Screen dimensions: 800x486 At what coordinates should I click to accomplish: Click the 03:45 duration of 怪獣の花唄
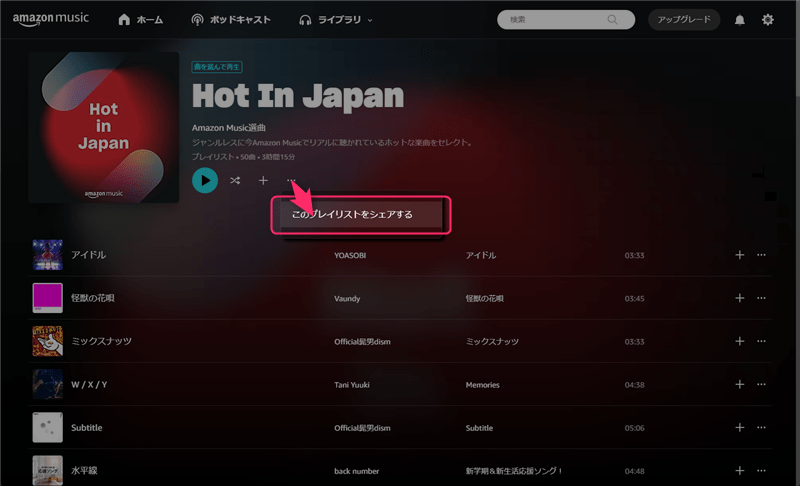pyautogui.click(x=634, y=298)
